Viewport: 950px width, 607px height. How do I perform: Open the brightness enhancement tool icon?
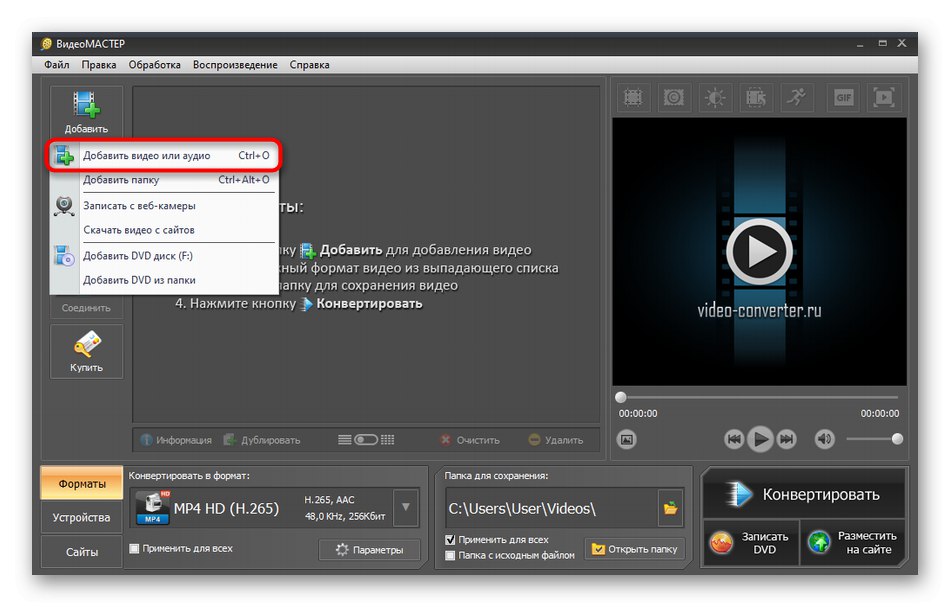click(x=715, y=98)
